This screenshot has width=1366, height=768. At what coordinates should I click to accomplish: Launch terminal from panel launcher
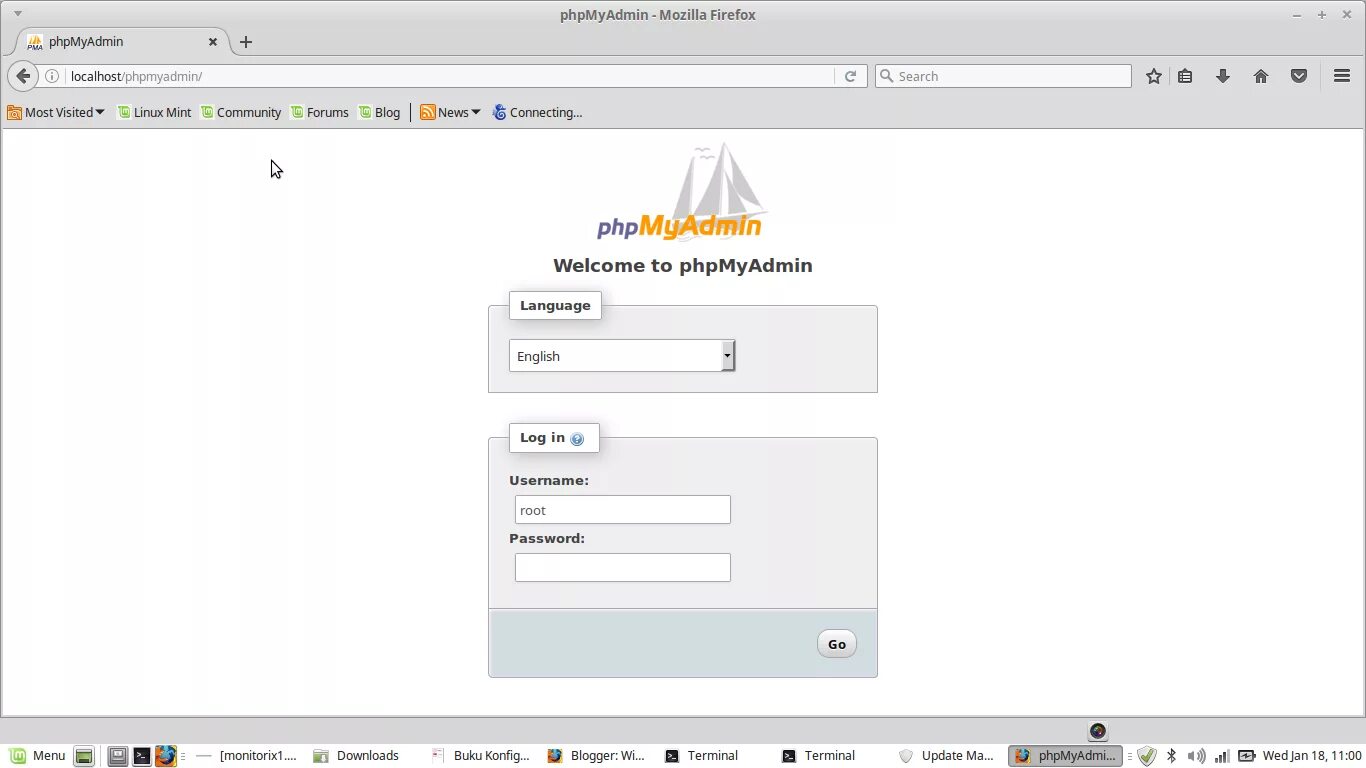[x=142, y=756]
